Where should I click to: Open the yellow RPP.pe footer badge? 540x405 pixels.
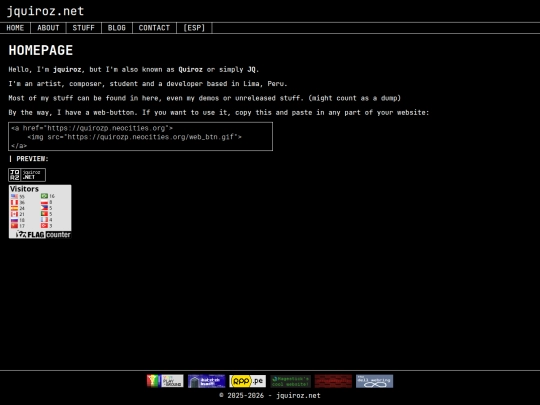tap(248, 381)
